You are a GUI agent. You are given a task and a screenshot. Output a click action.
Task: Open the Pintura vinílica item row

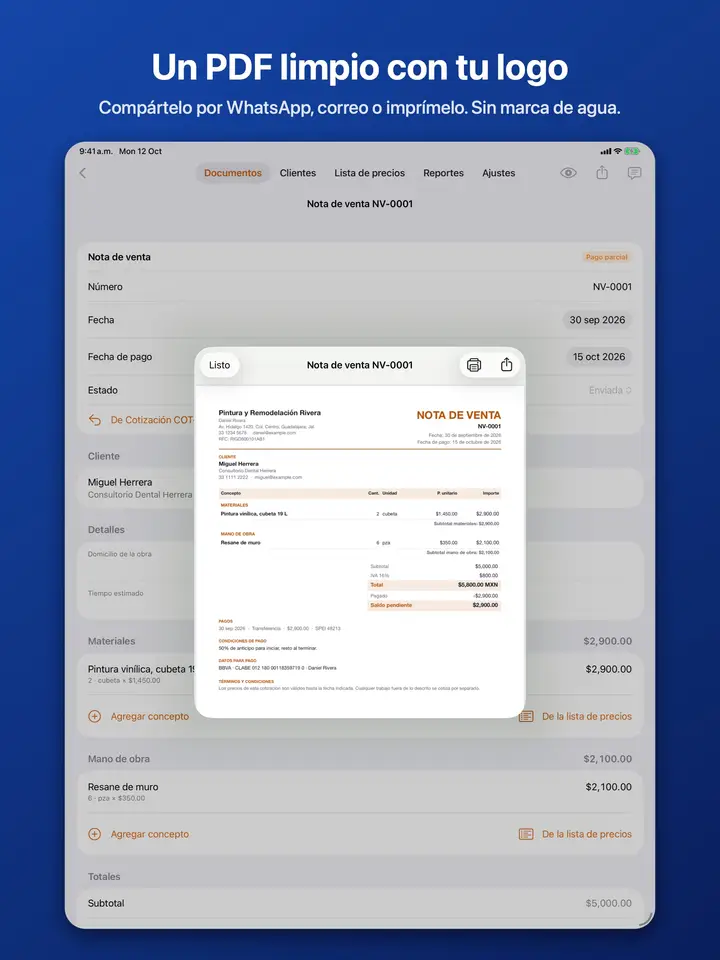click(359, 675)
